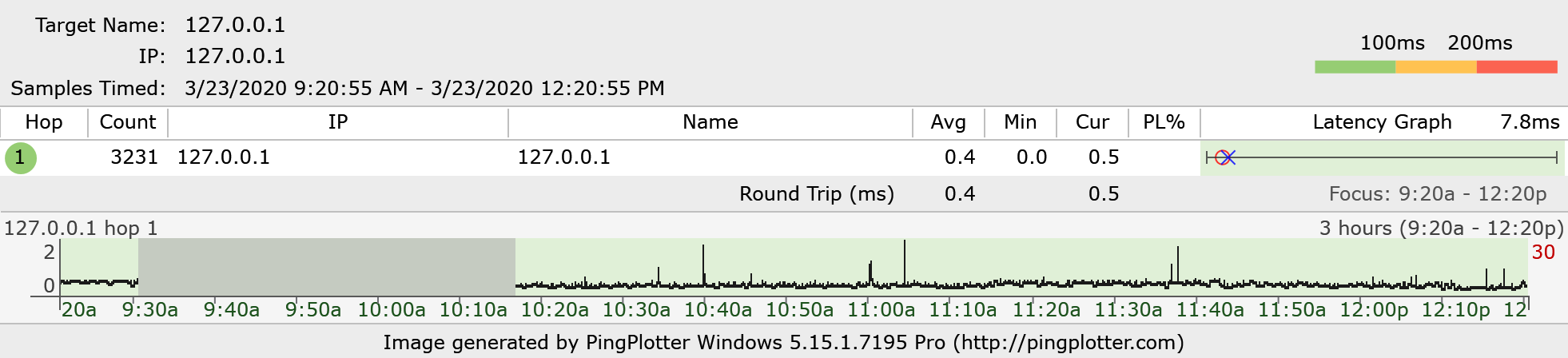Viewport: 1568px width, 358px height.
Task: Select the 127.0.0.1 name cell in hop row
Action: click(563, 157)
